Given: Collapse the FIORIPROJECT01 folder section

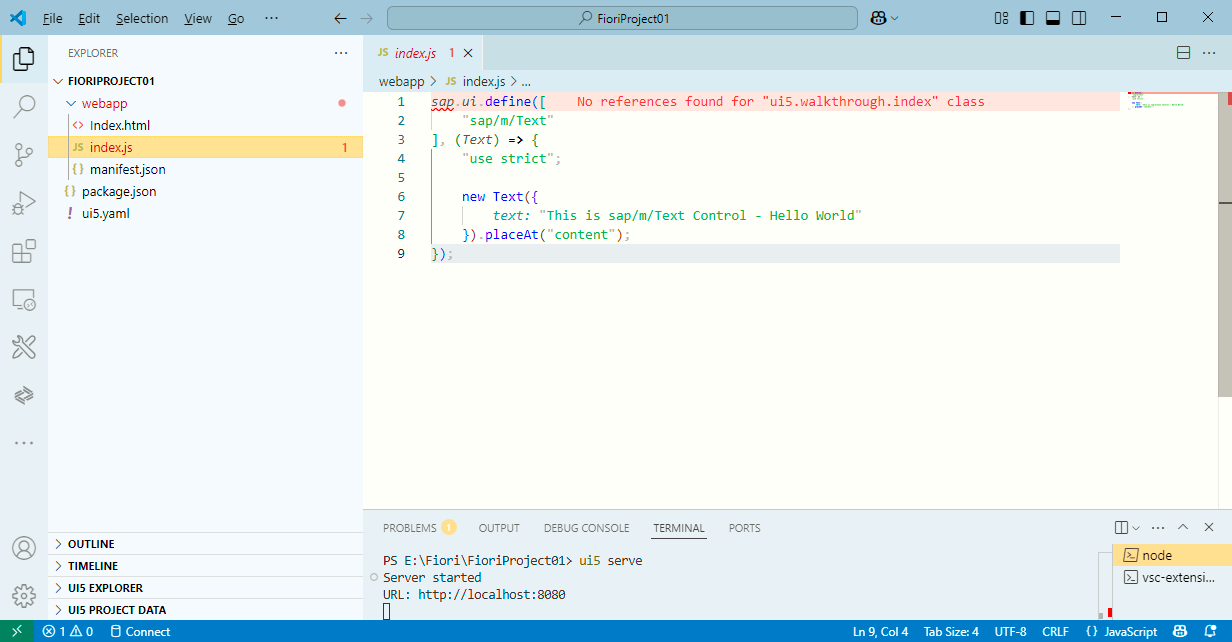Looking at the screenshot, I should (205, 81).
